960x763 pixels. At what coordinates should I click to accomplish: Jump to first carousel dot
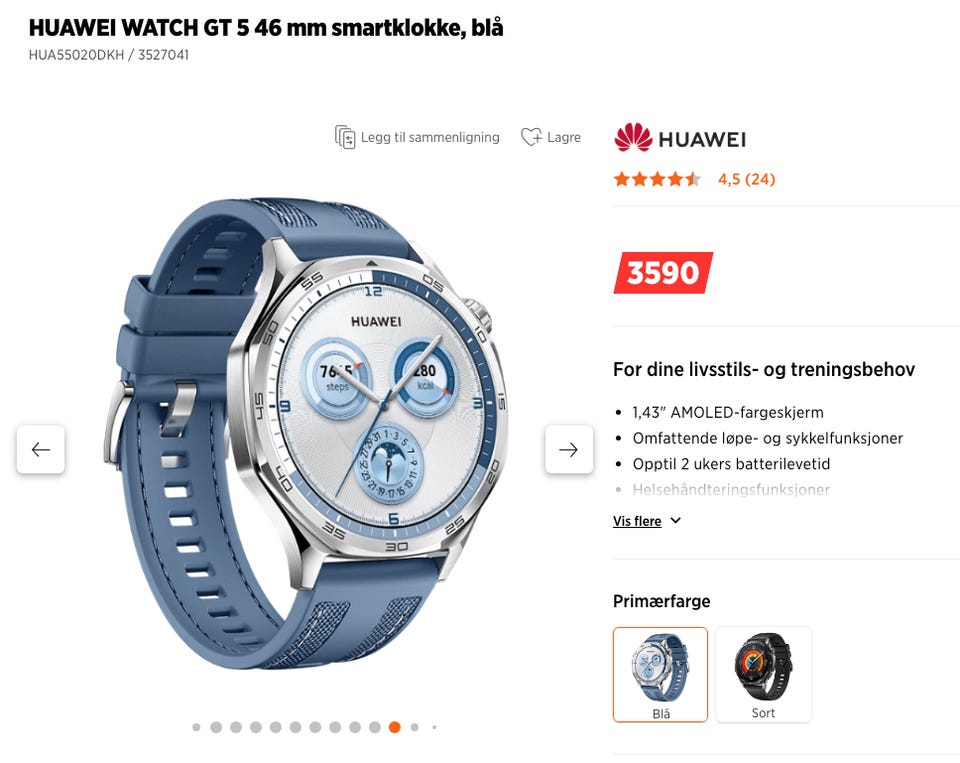point(196,727)
